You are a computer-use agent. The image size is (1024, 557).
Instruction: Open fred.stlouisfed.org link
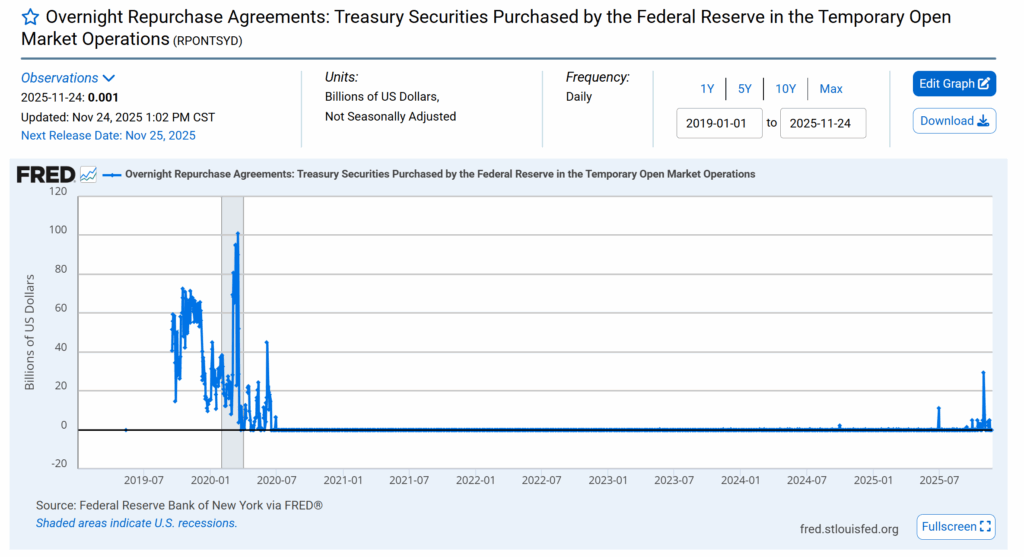pos(849,529)
